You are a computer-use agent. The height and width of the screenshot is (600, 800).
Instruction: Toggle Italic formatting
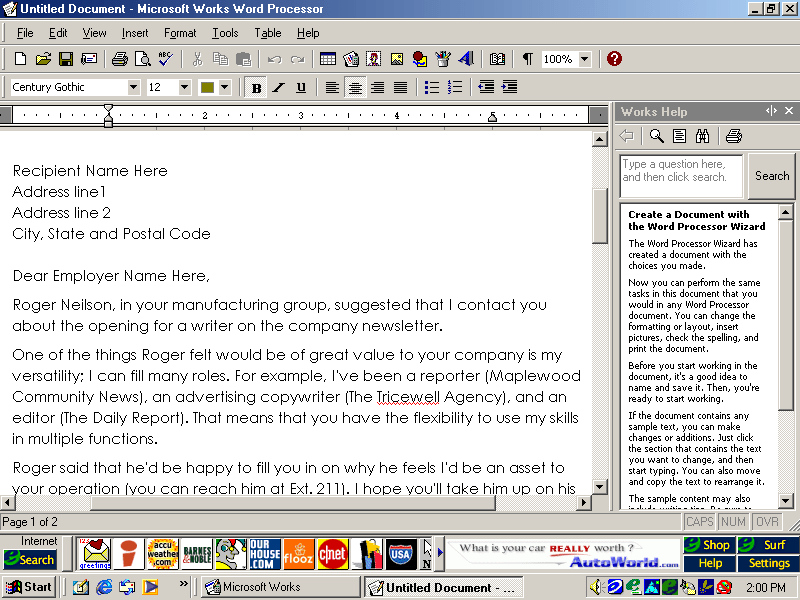click(278, 87)
